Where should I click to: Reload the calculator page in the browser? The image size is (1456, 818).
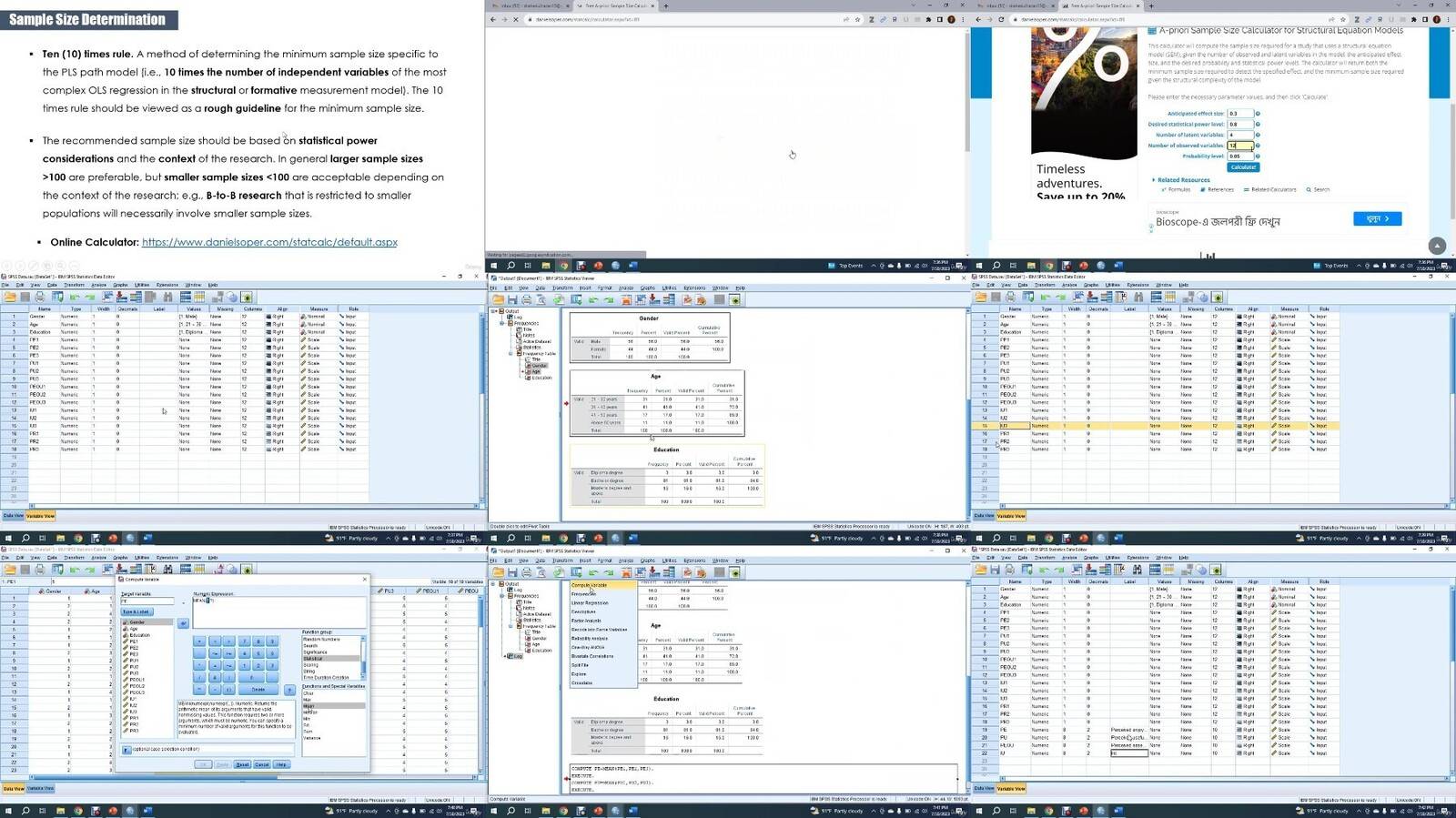[x=1001, y=19]
